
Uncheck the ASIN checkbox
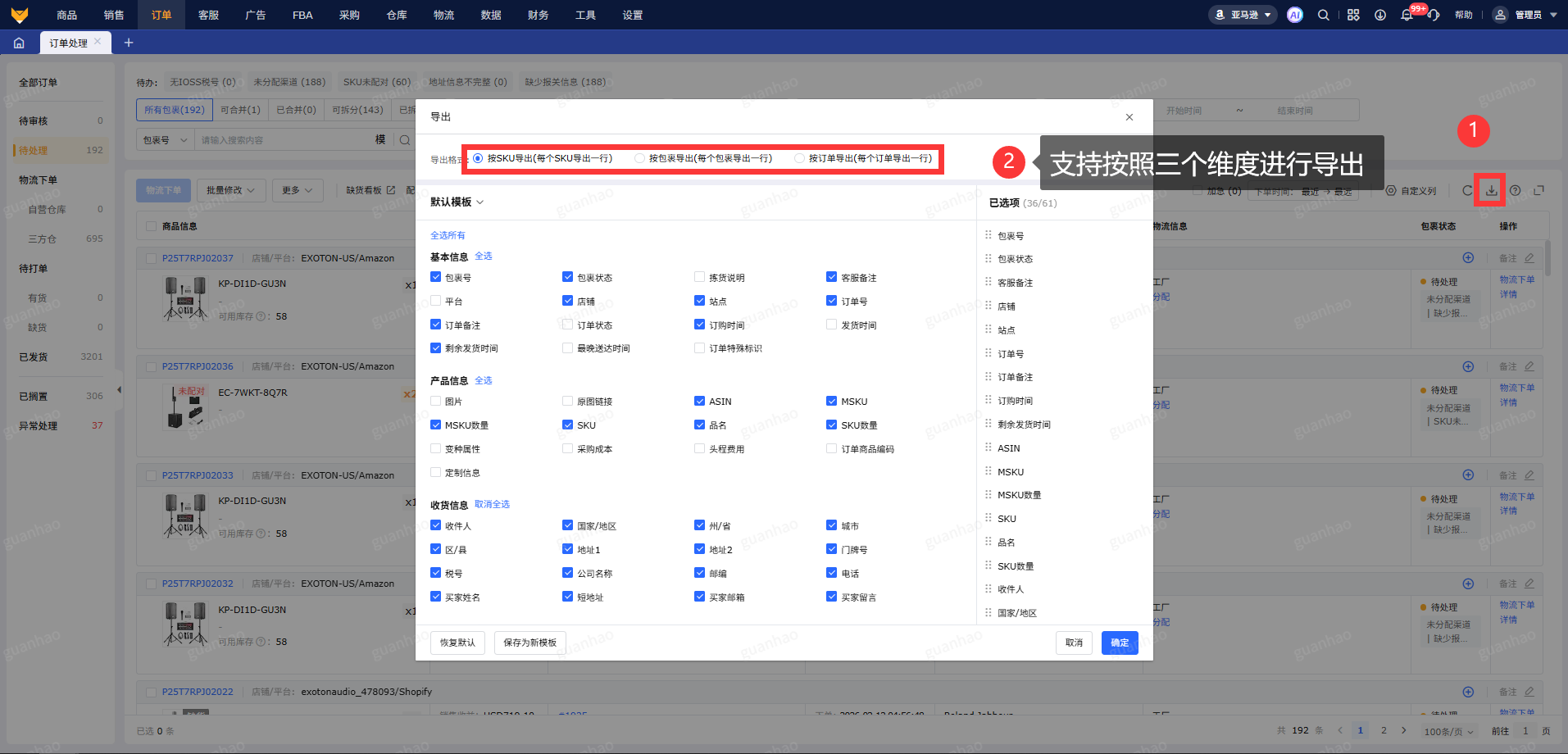tap(699, 401)
